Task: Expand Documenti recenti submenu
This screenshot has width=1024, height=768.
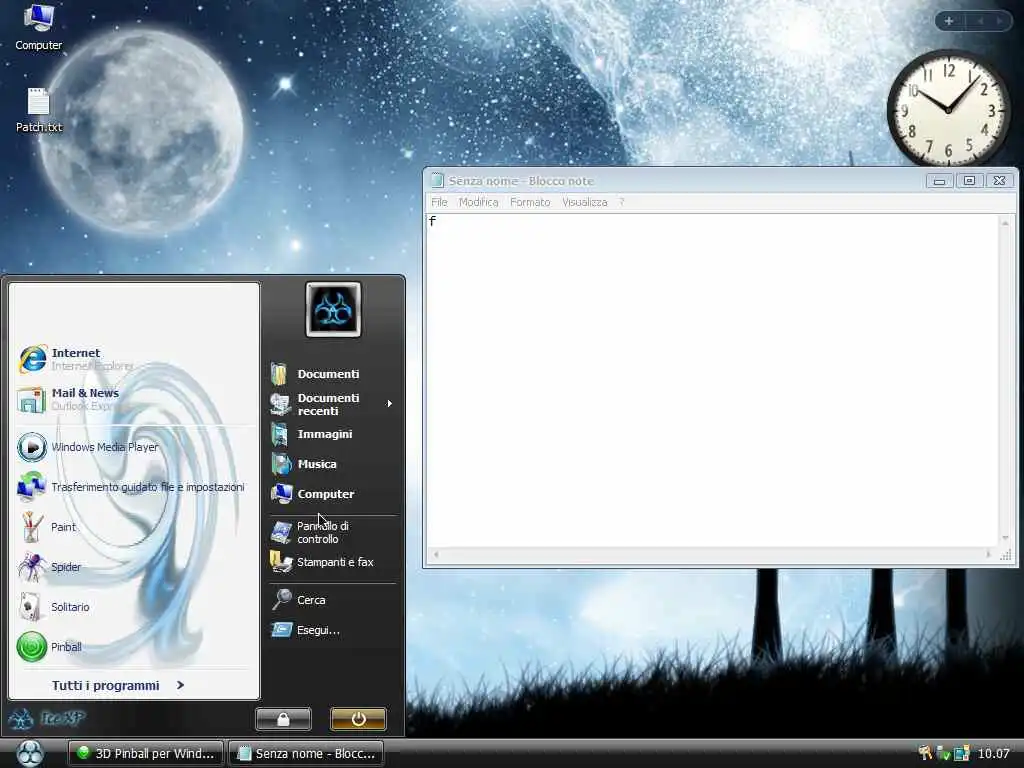Action: tap(332, 404)
